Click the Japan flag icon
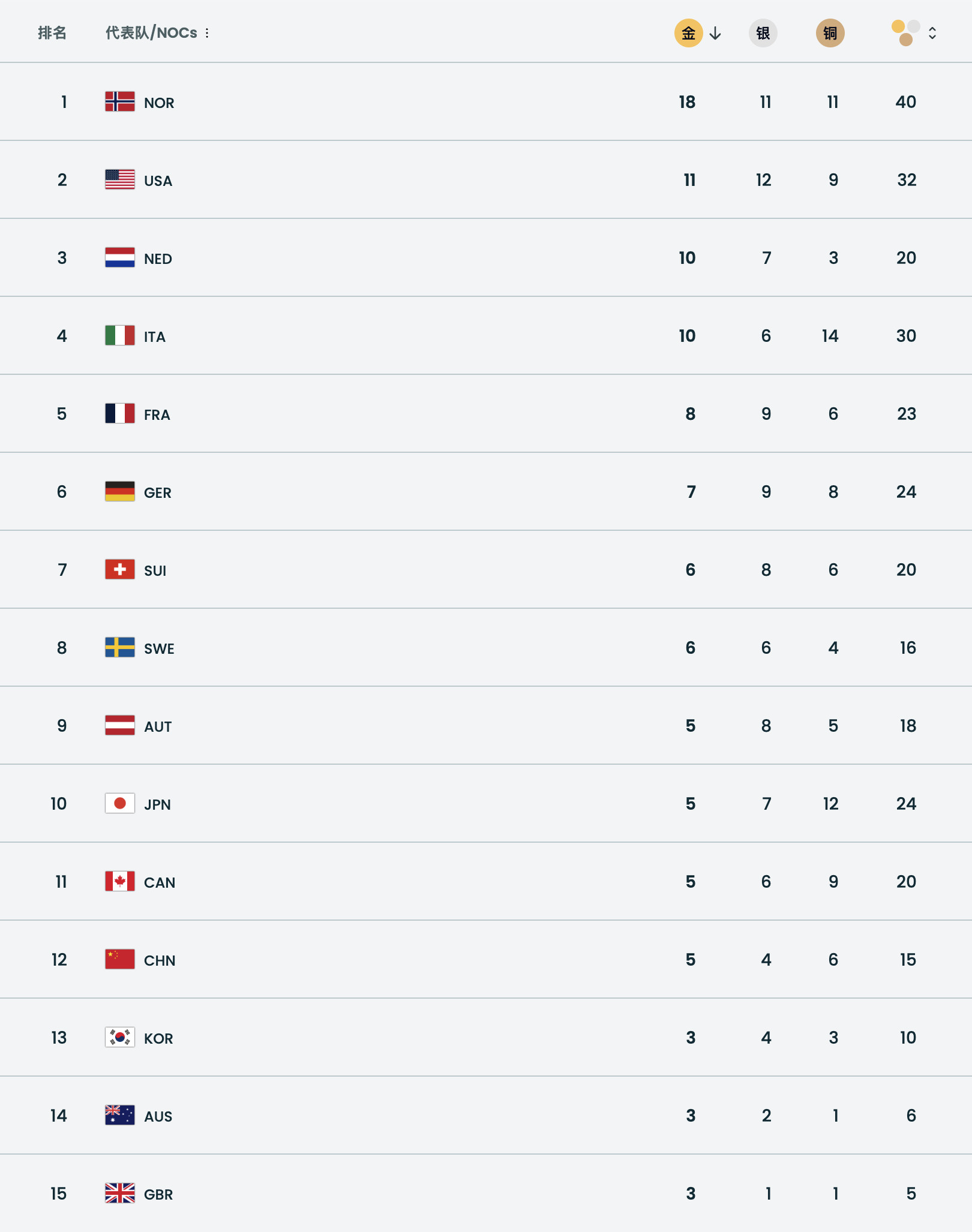Image resolution: width=972 pixels, height=1232 pixels. coord(120,804)
